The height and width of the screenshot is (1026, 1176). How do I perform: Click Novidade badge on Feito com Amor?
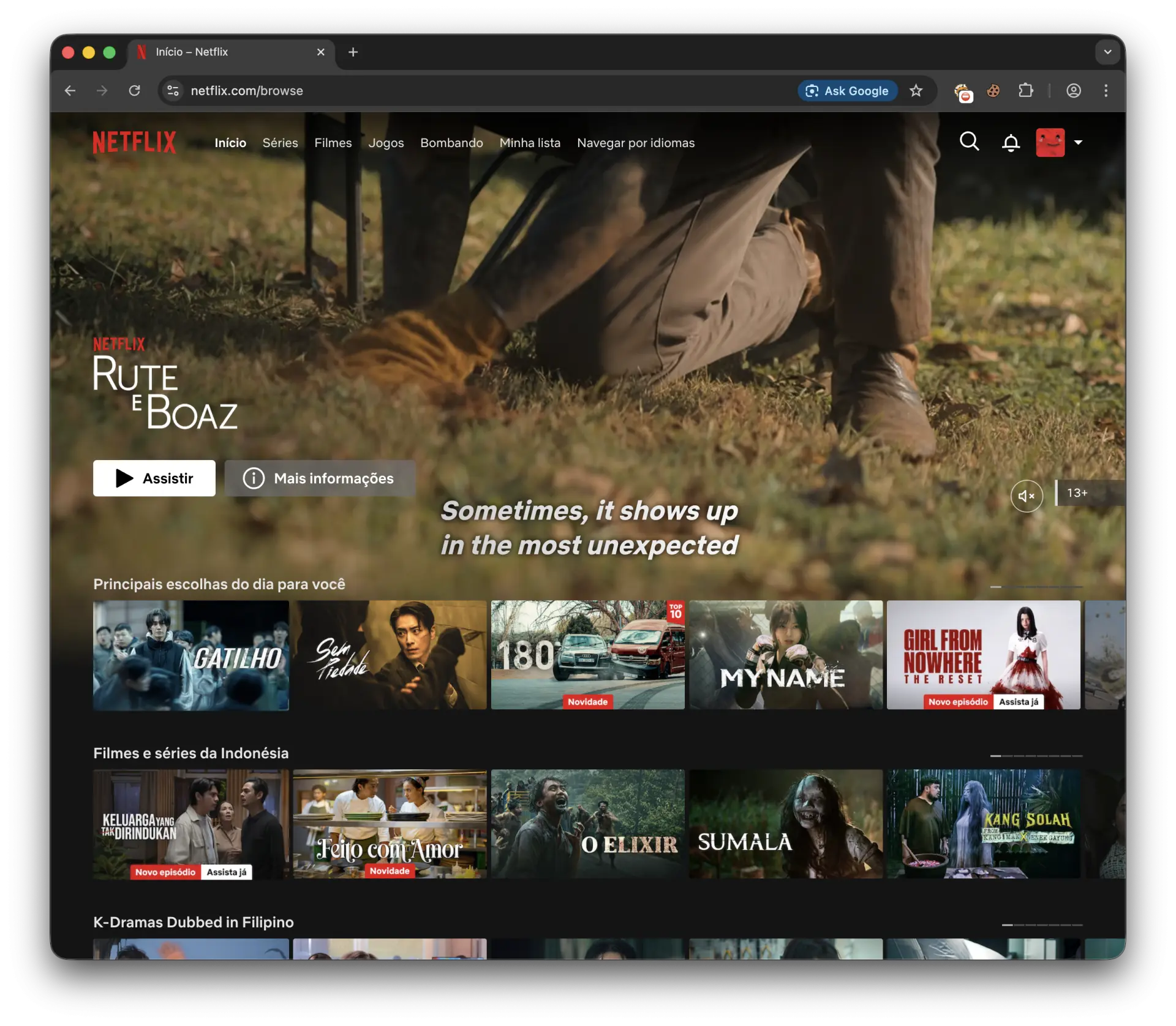pos(390,871)
